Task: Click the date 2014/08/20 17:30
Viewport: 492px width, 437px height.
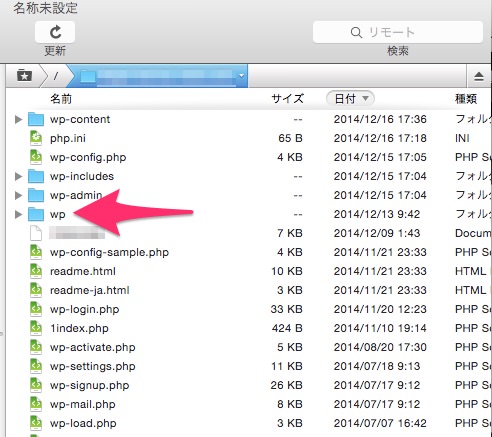Action: pos(380,347)
